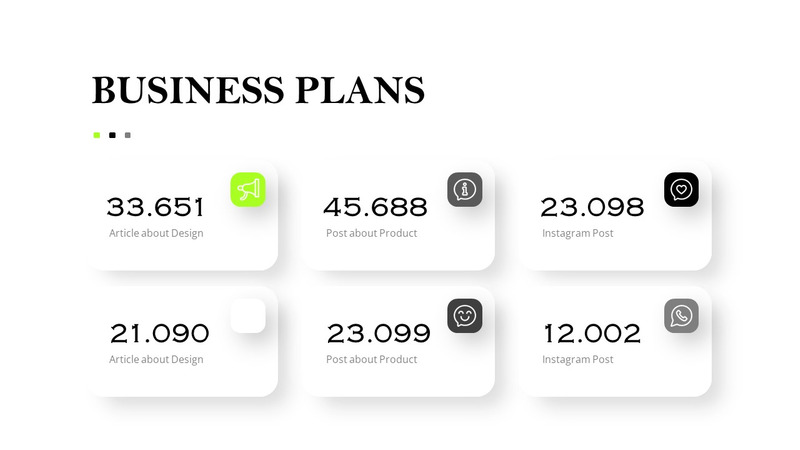Click the BUSINESS PLANS heading
Image resolution: width=800 pixels, height=450 pixels.
click(x=258, y=90)
